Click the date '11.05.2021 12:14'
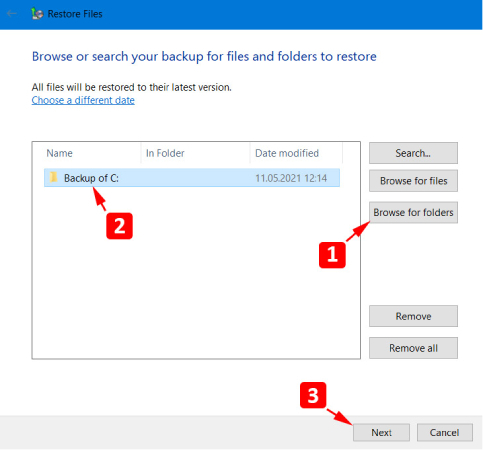 tap(291, 178)
